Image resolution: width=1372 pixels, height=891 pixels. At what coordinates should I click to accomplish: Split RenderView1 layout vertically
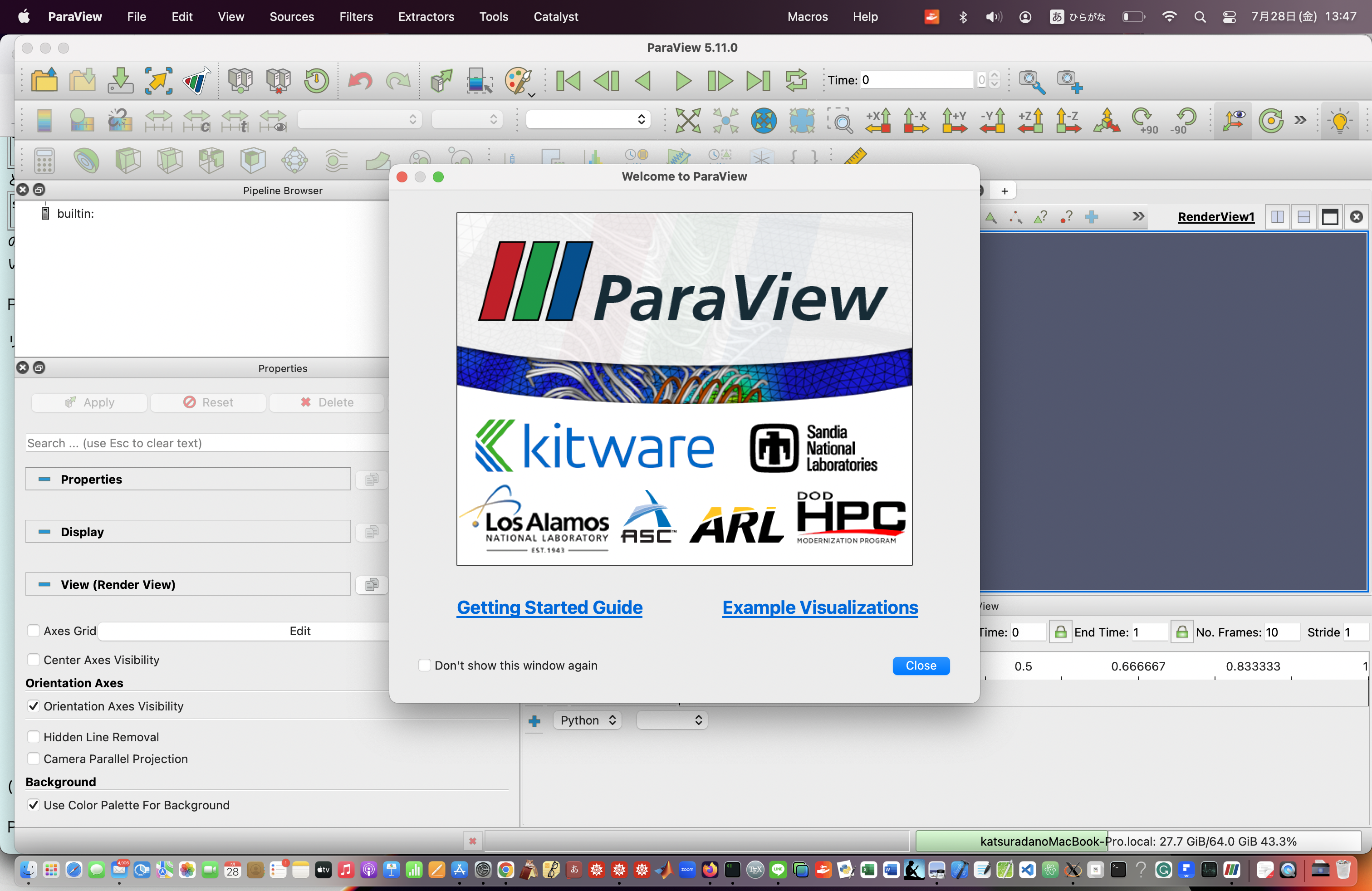pyautogui.click(x=1303, y=217)
